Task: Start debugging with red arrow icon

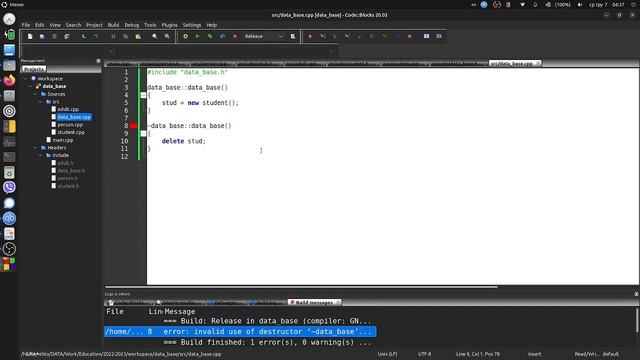Action: click(310, 36)
